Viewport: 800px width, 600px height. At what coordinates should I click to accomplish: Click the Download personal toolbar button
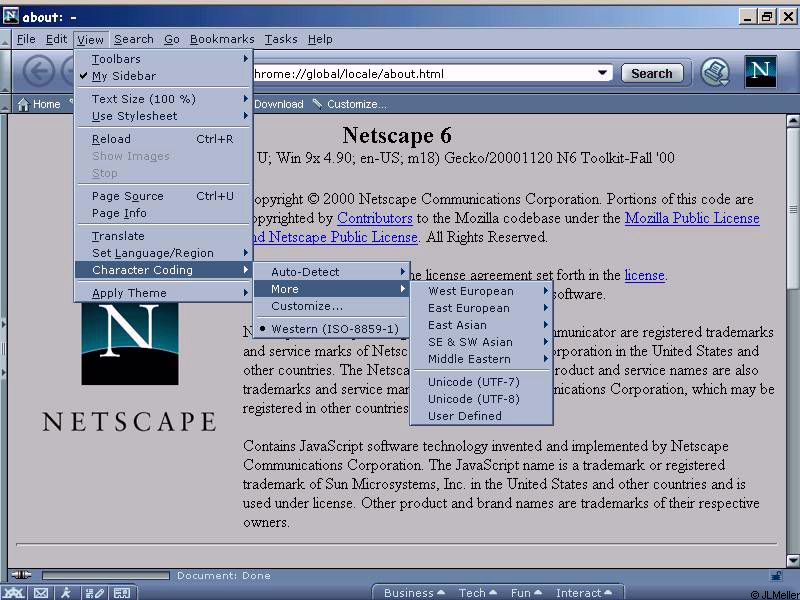pyautogui.click(x=279, y=104)
